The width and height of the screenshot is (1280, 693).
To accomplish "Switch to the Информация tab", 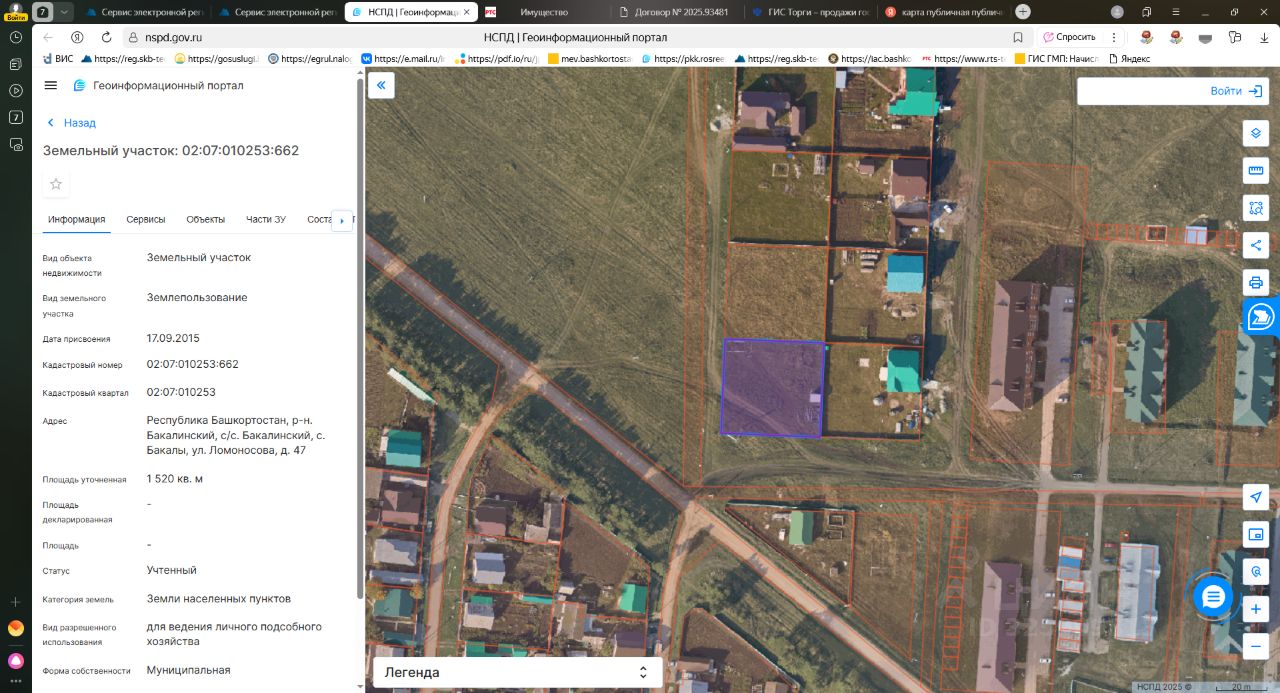I will (x=77, y=219).
